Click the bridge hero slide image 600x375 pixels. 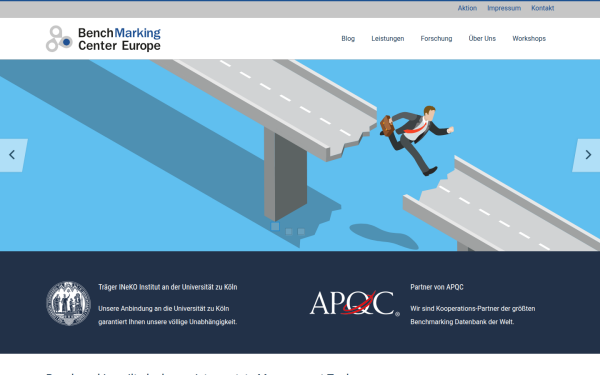click(300, 155)
